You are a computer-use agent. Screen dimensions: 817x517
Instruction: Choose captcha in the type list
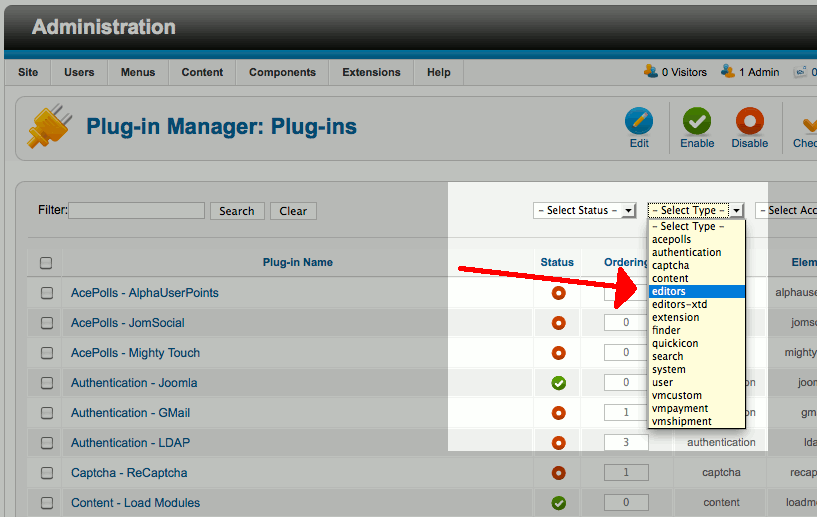coord(697,265)
